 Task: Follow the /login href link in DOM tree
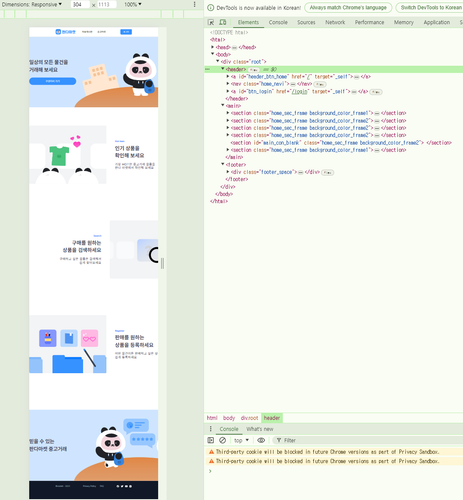(300, 91)
